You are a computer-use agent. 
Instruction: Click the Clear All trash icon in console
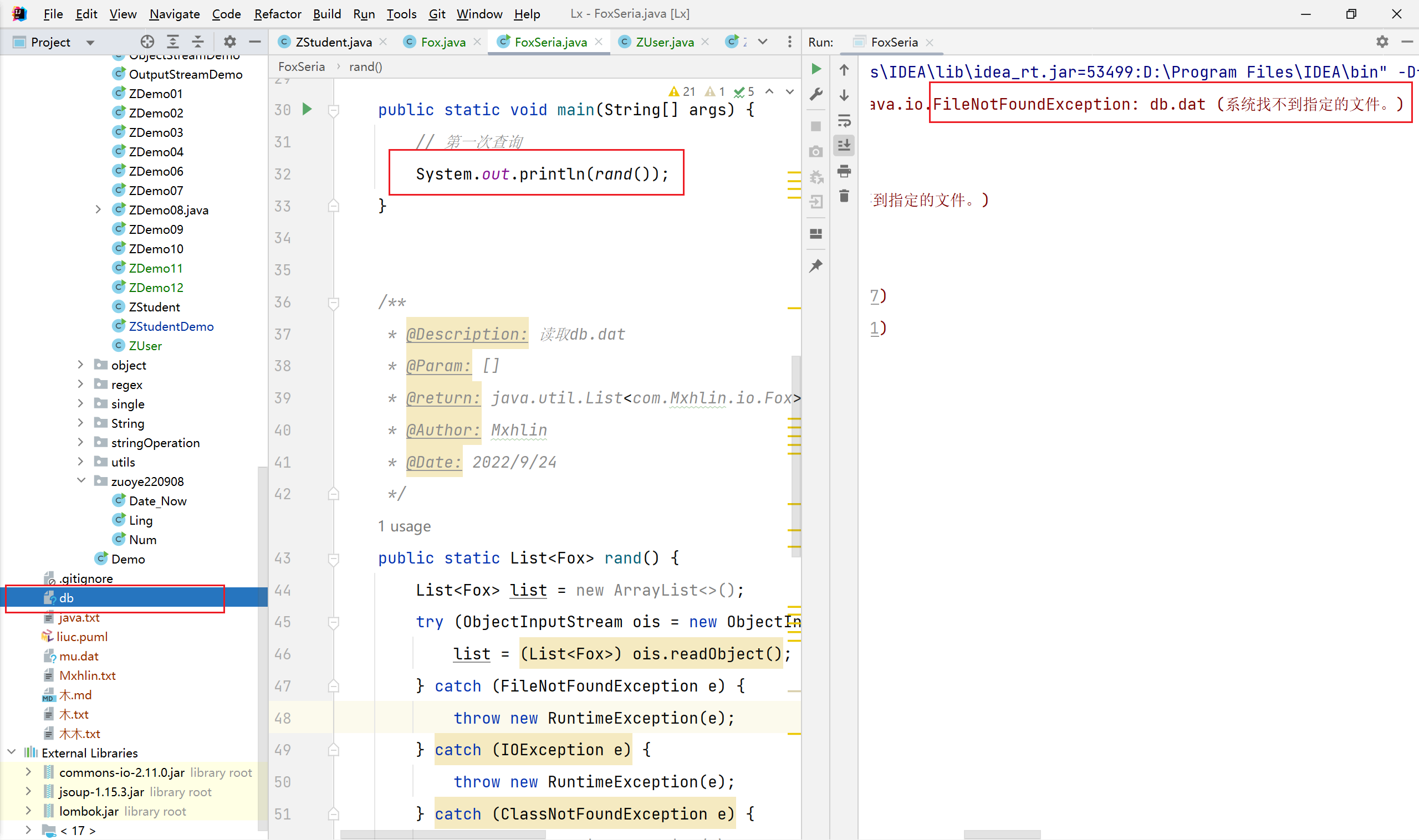pyautogui.click(x=844, y=196)
